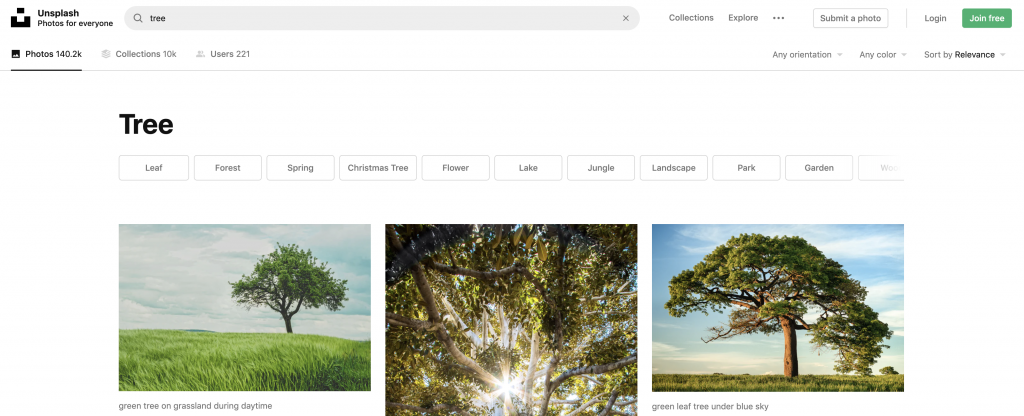1024x416 pixels.
Task: Open Collections in top navigation
Action: coord(691,18)
